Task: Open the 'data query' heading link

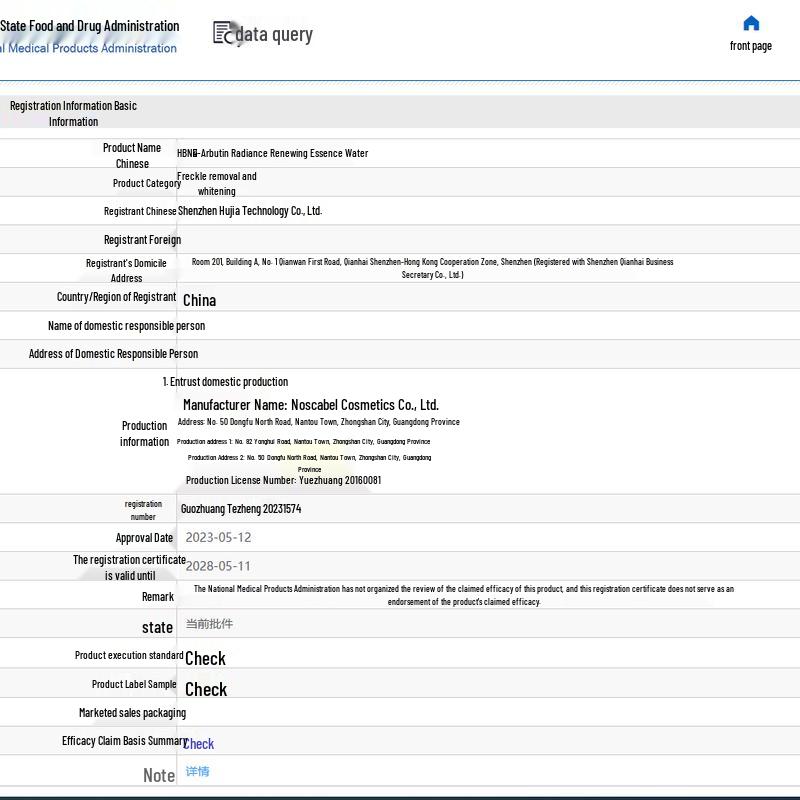Action: [273, 34]
